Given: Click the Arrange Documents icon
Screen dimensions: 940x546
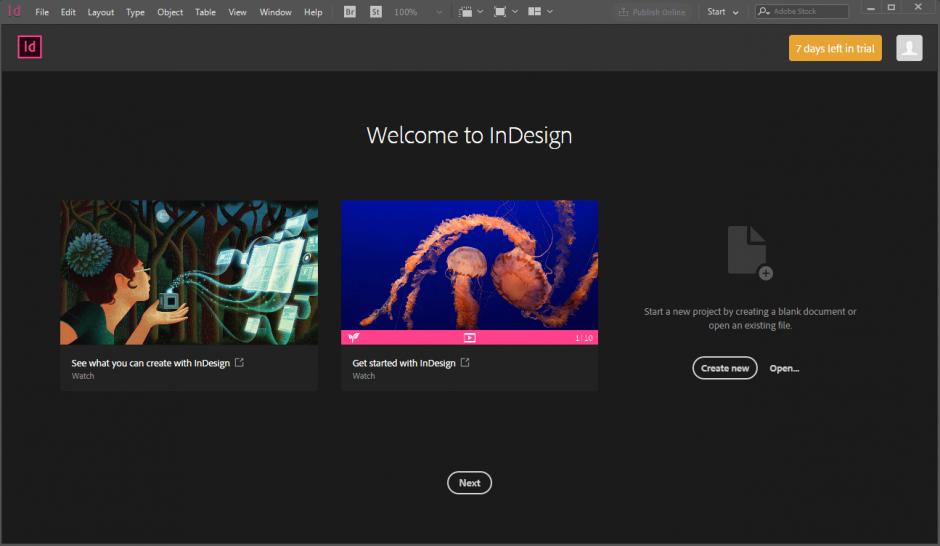Looking at the screenshot, I should [x=534, y=12].
